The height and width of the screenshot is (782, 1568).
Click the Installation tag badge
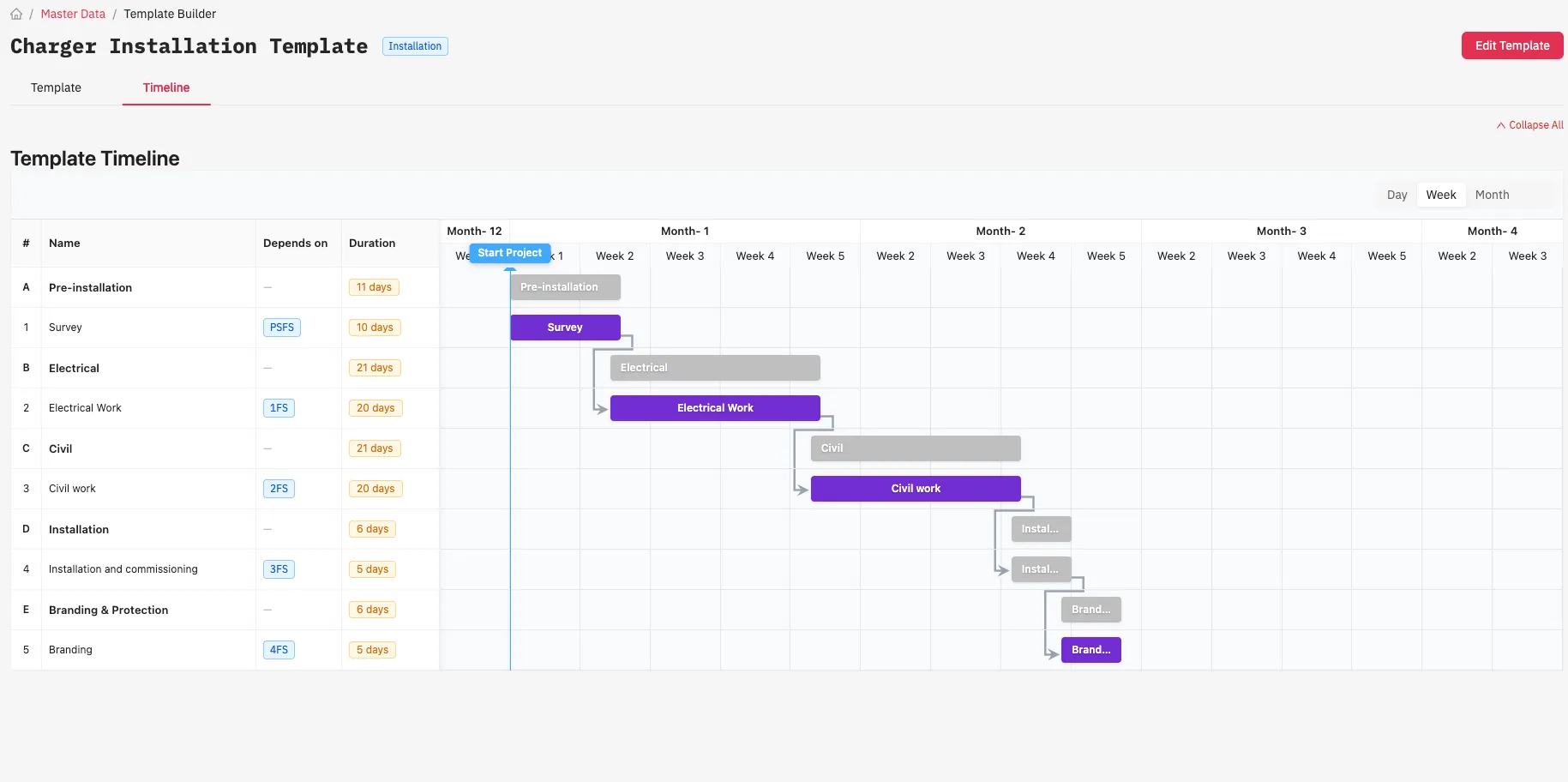coord(415,46)
